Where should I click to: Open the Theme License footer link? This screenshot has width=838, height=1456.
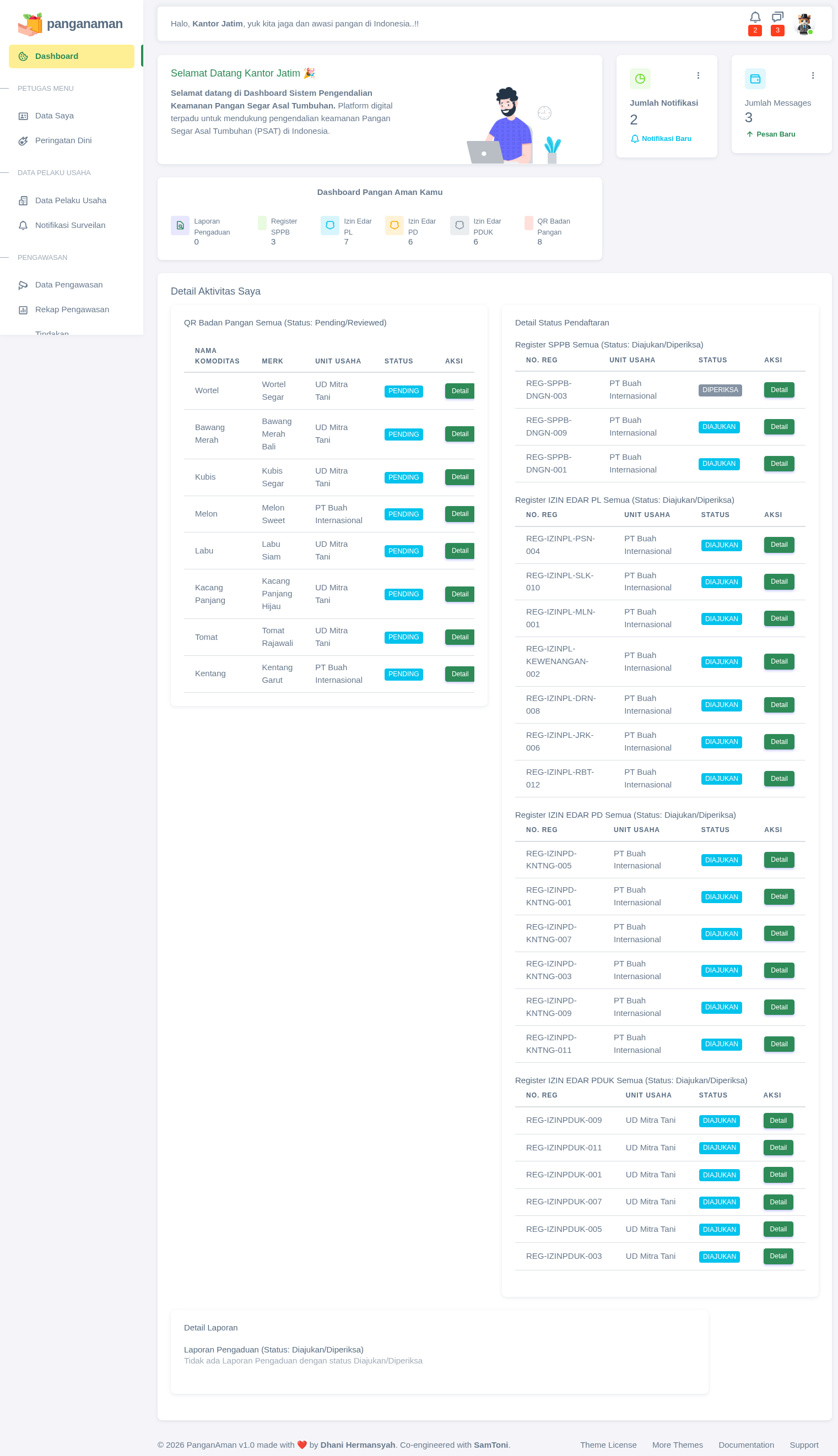coord(608,1445)
